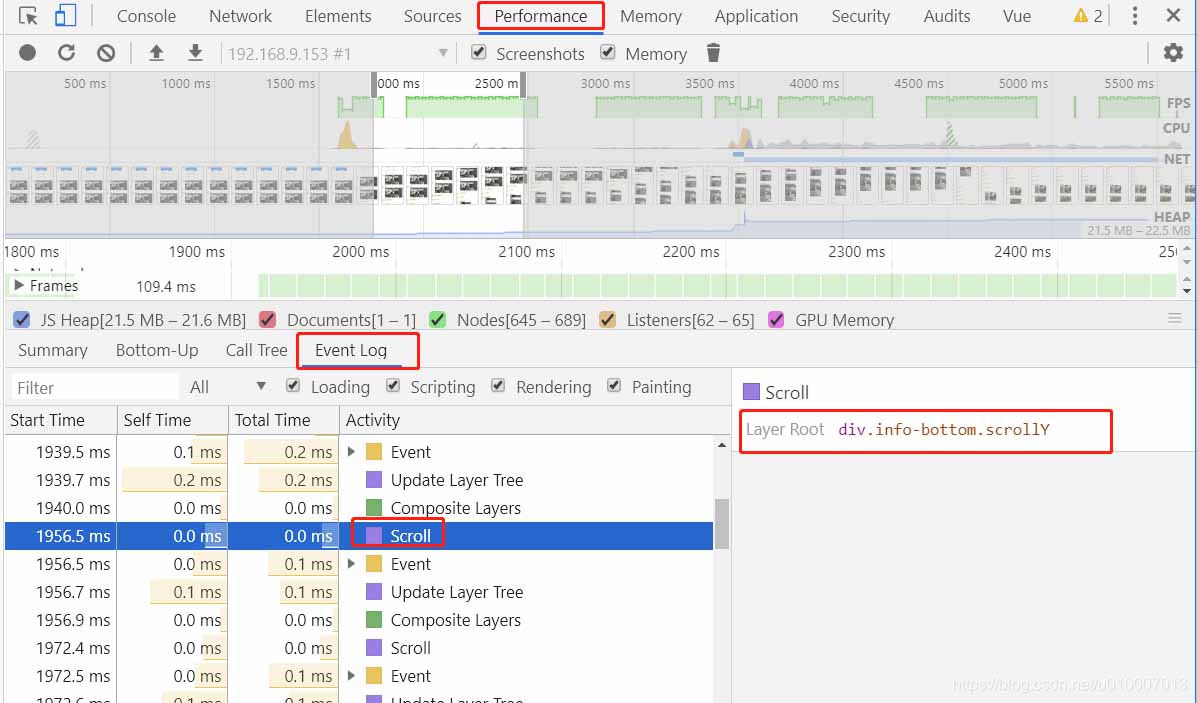Load a profile with upload arrow icon
This screenshot has width=1197, height=703.
click(156, 53)
